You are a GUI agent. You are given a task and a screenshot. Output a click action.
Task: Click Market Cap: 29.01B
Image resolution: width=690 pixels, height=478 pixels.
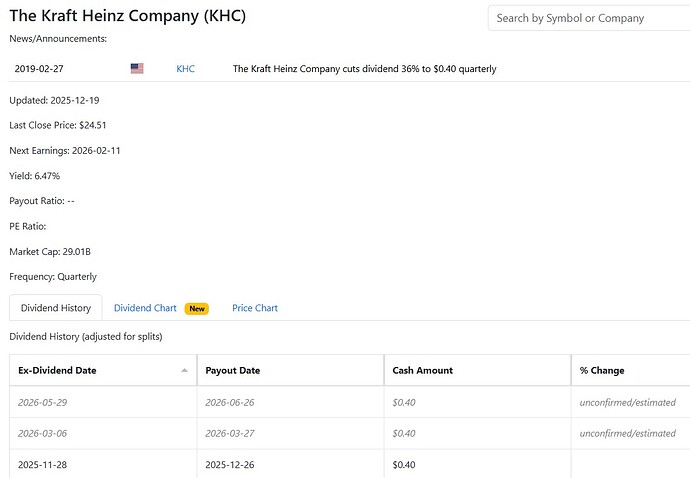[50, 252]
